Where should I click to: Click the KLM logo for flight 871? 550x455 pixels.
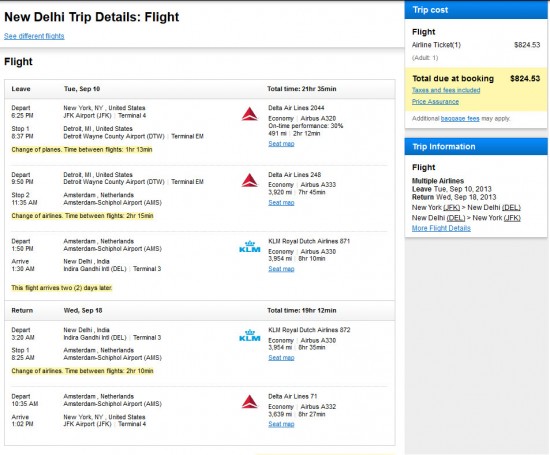coord(249,247)
